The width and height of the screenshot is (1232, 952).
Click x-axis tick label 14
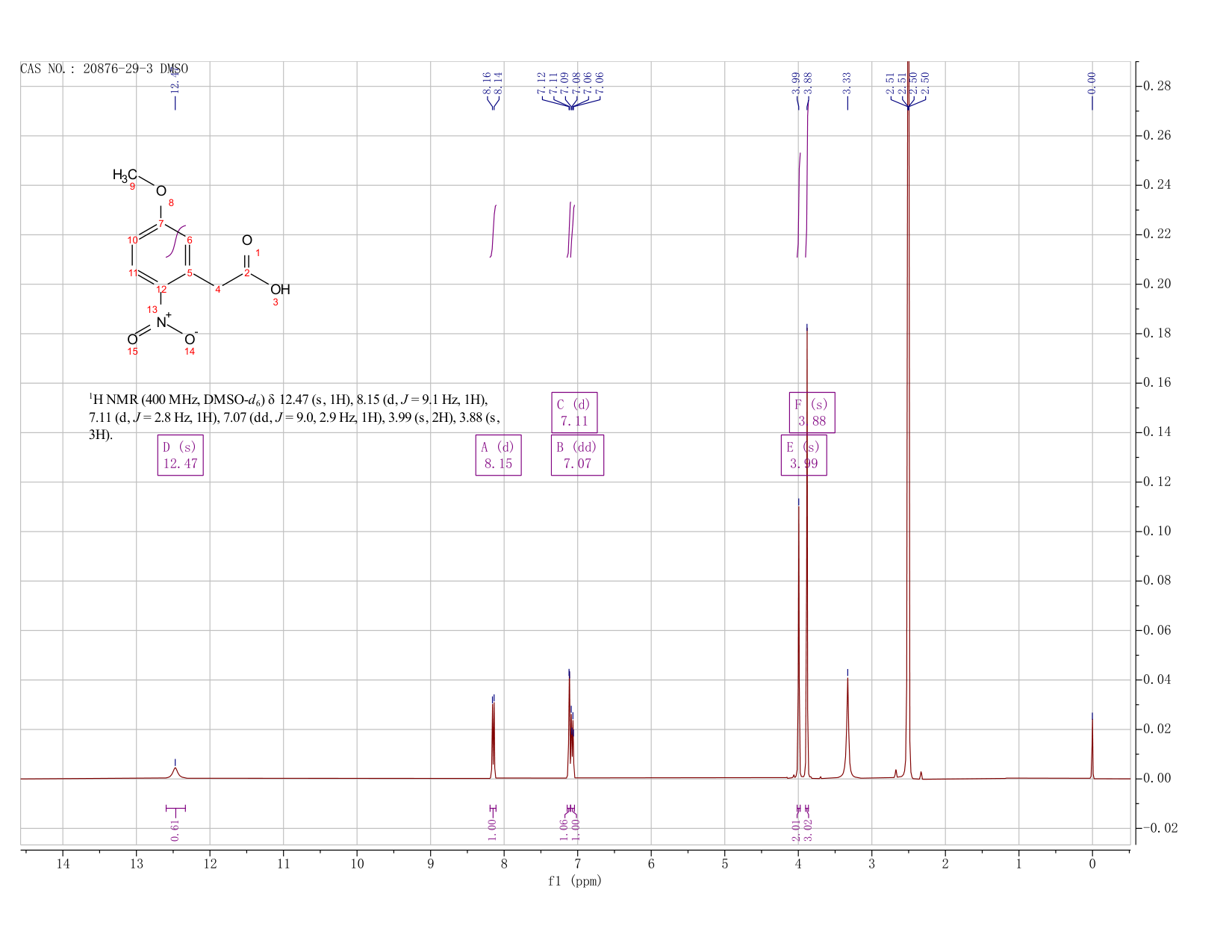coord(63,864)
